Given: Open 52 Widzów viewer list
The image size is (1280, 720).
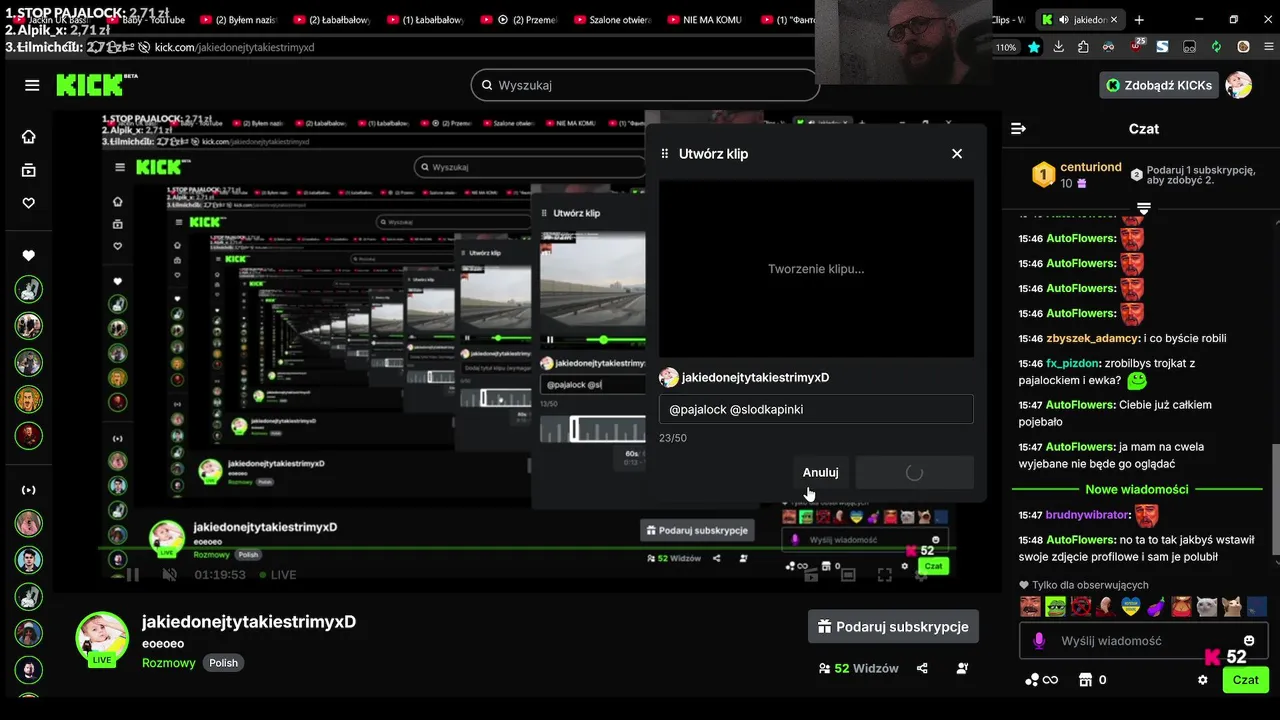Looking at the screenshot, I should pyautogui.click(x=858, y=668).
